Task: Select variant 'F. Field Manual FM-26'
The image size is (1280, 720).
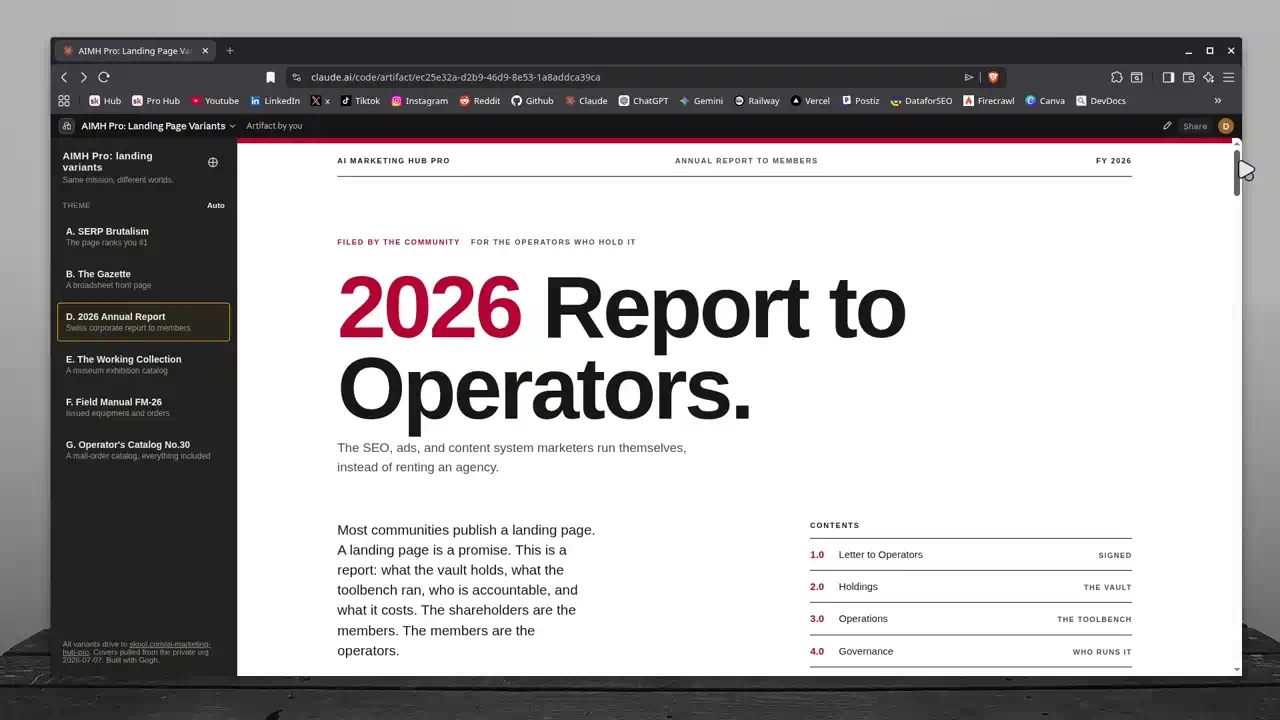Action: coord(143,407)
